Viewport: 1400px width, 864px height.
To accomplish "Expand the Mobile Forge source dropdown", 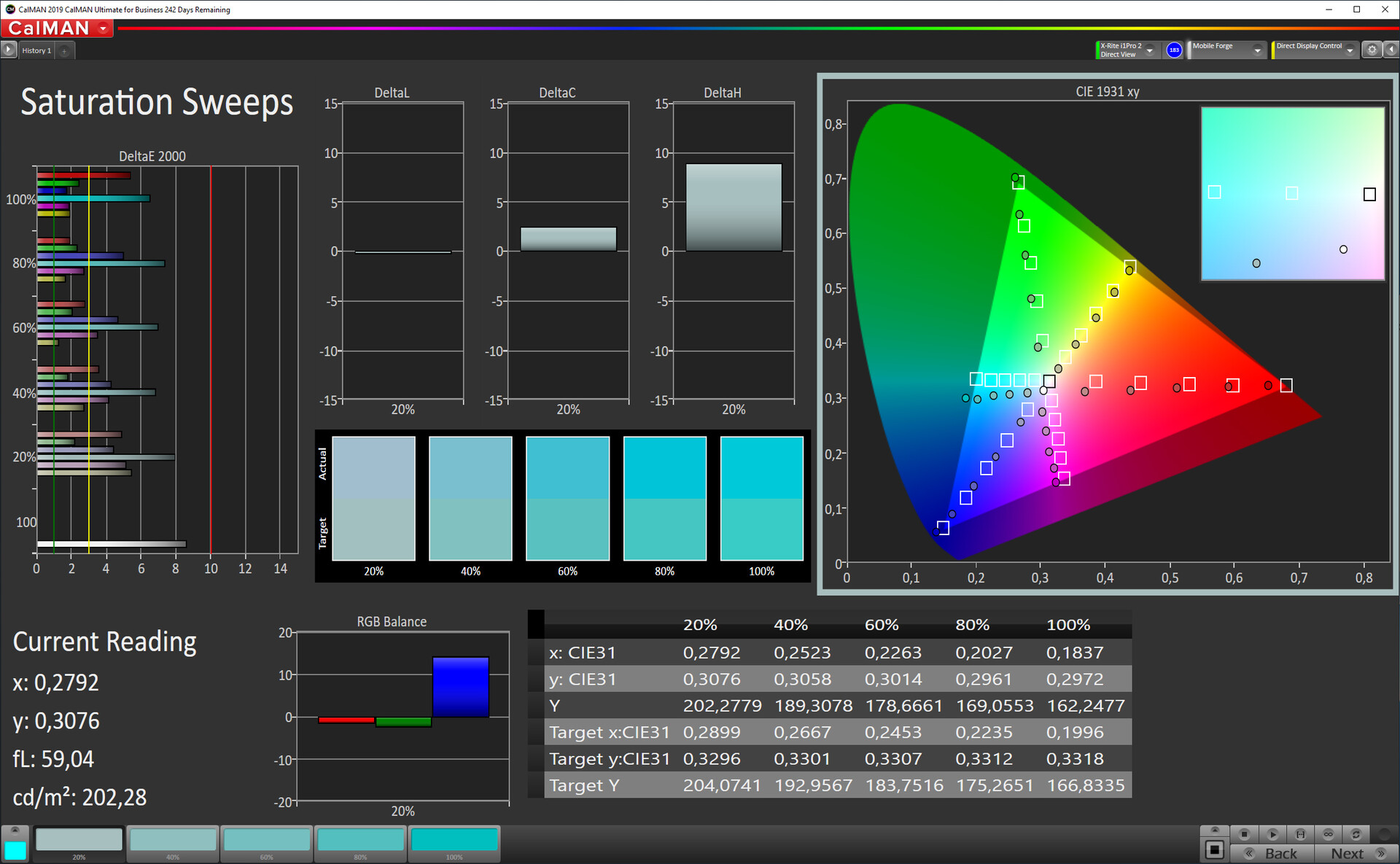I will (x=1257, y=50).
